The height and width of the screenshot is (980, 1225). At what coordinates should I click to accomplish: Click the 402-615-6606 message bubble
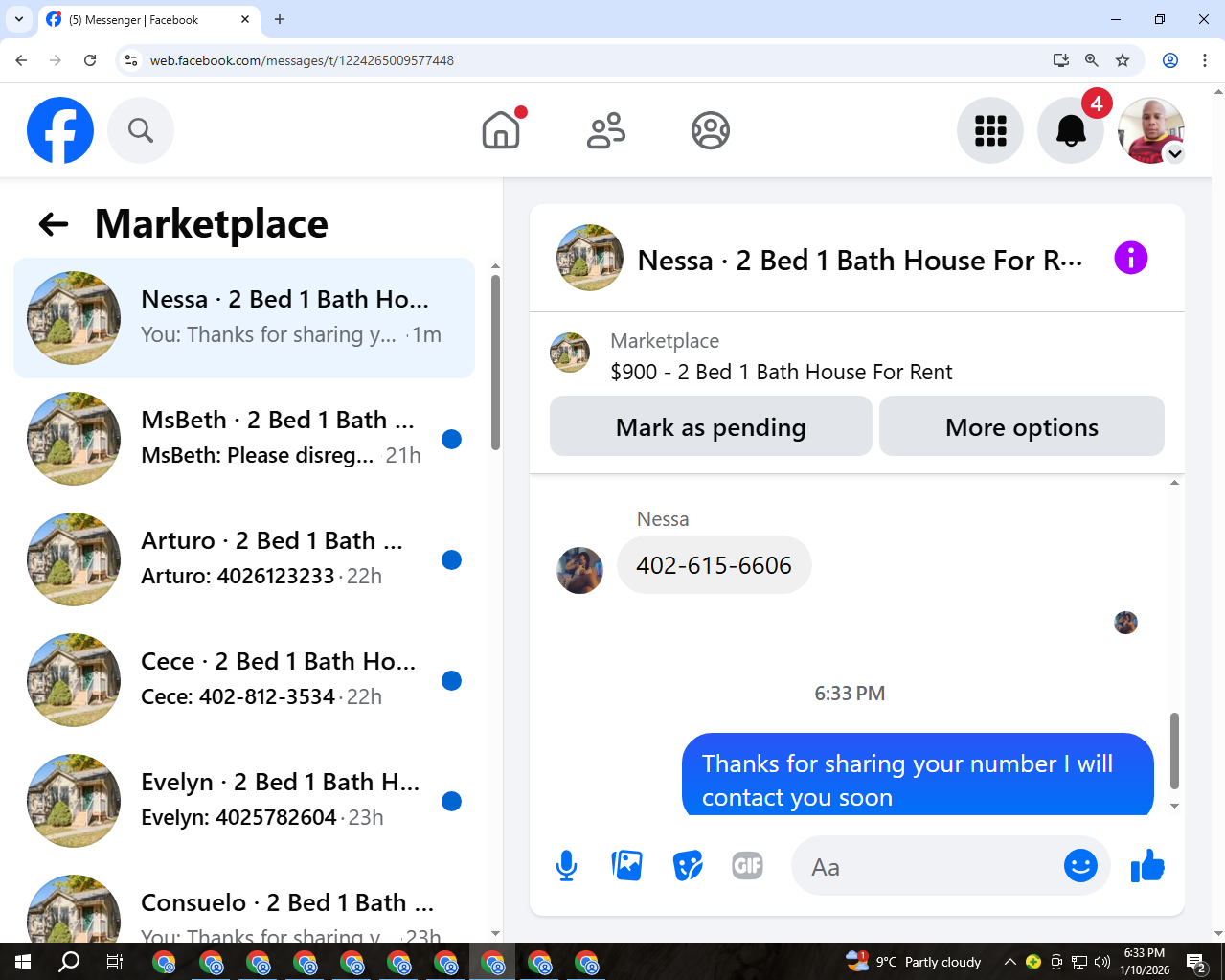pyautogui.click(x=715, y=565)
